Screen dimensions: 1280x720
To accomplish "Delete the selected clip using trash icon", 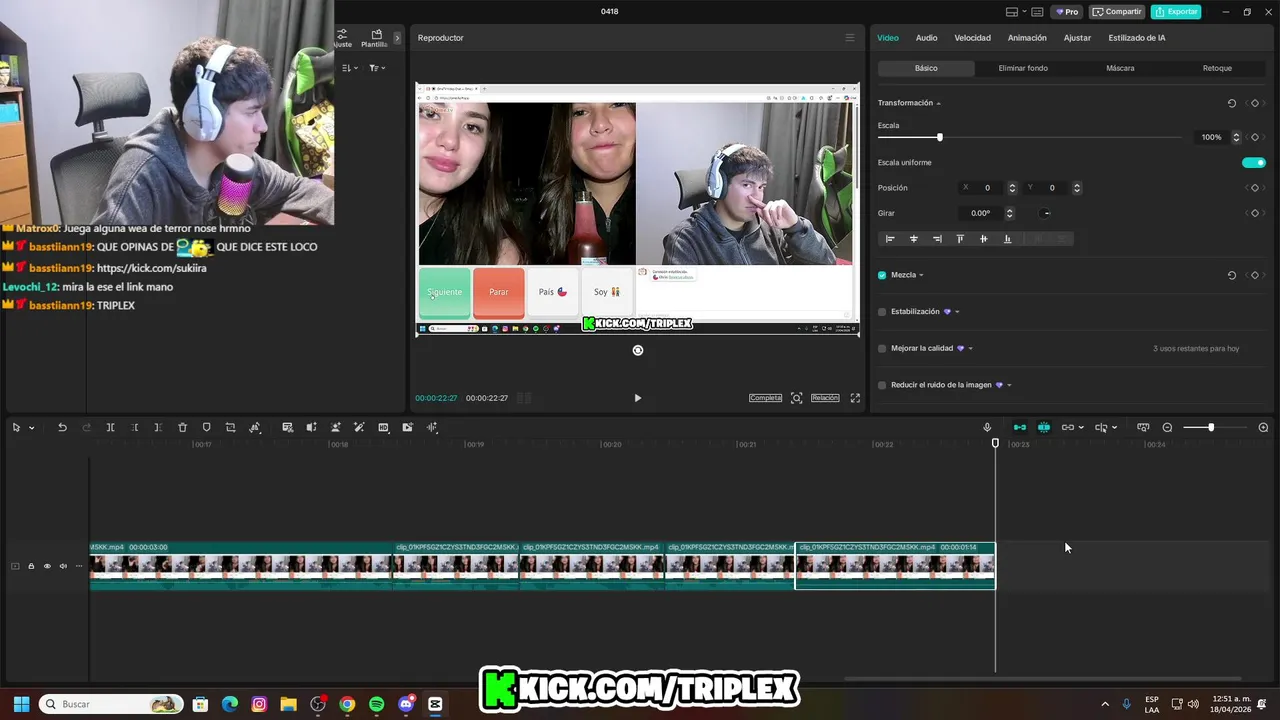I will (x=182, y=427).
